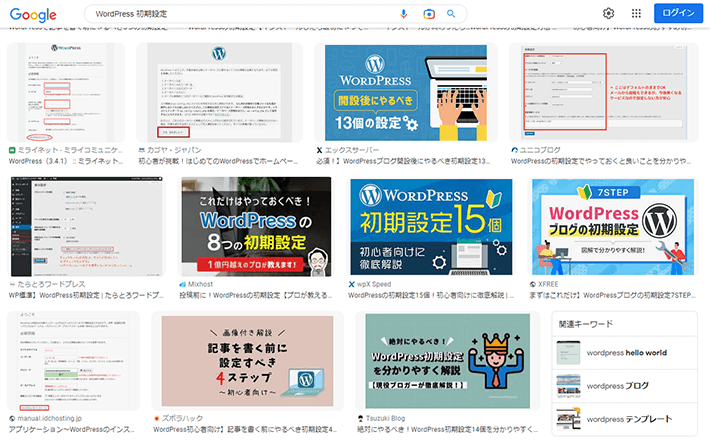Click the エックスサーバー source link
The image size is (710, 444).
coord(347,150)
